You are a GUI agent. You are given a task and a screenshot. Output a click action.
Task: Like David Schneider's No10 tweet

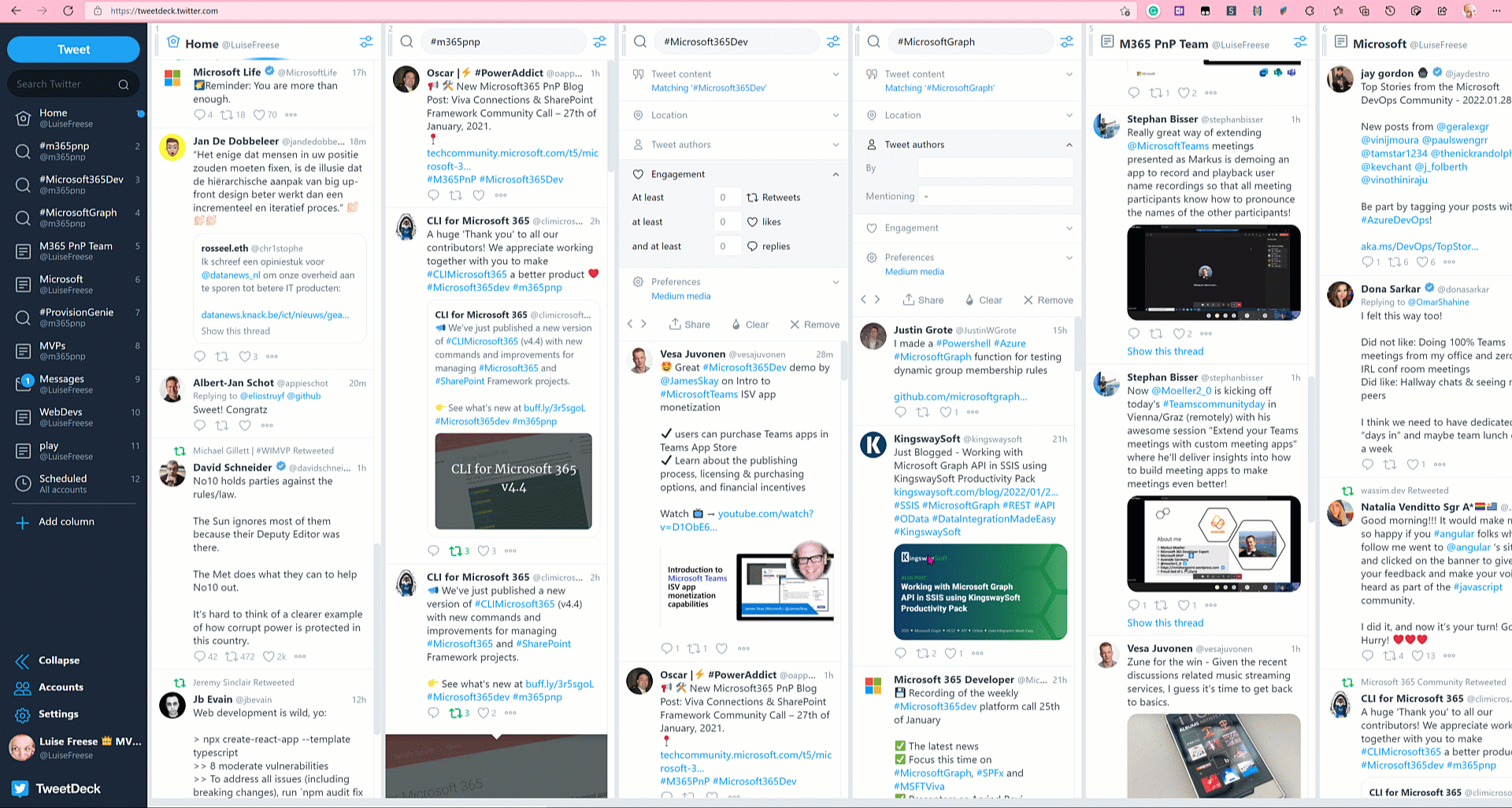pos(269,657)
